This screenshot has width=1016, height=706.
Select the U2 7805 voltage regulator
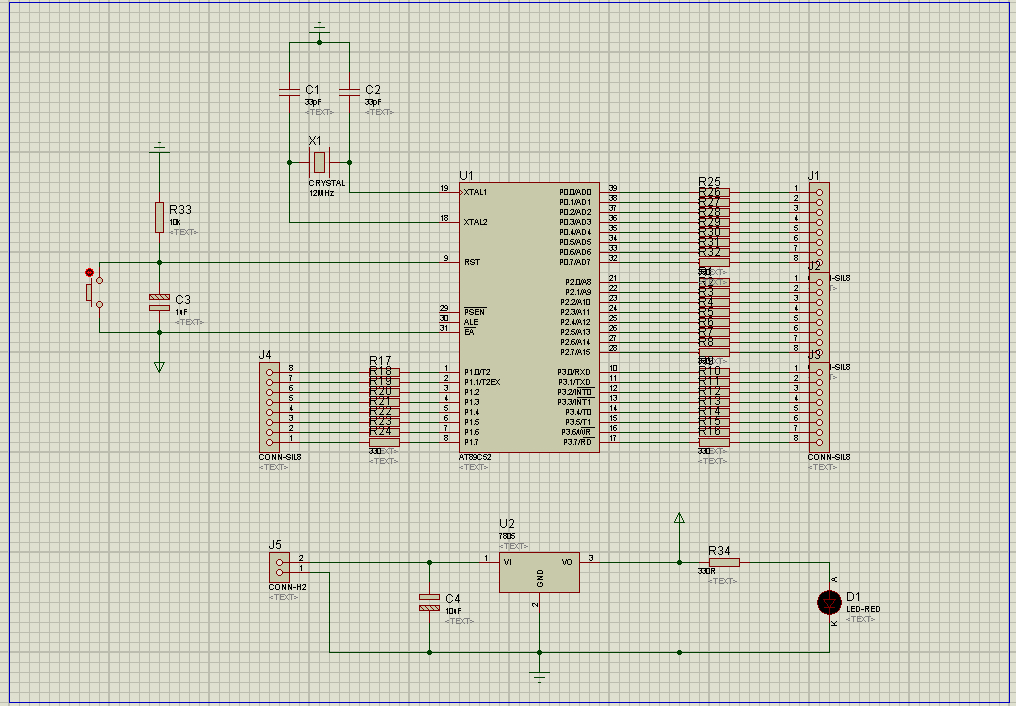coord(538,572)
